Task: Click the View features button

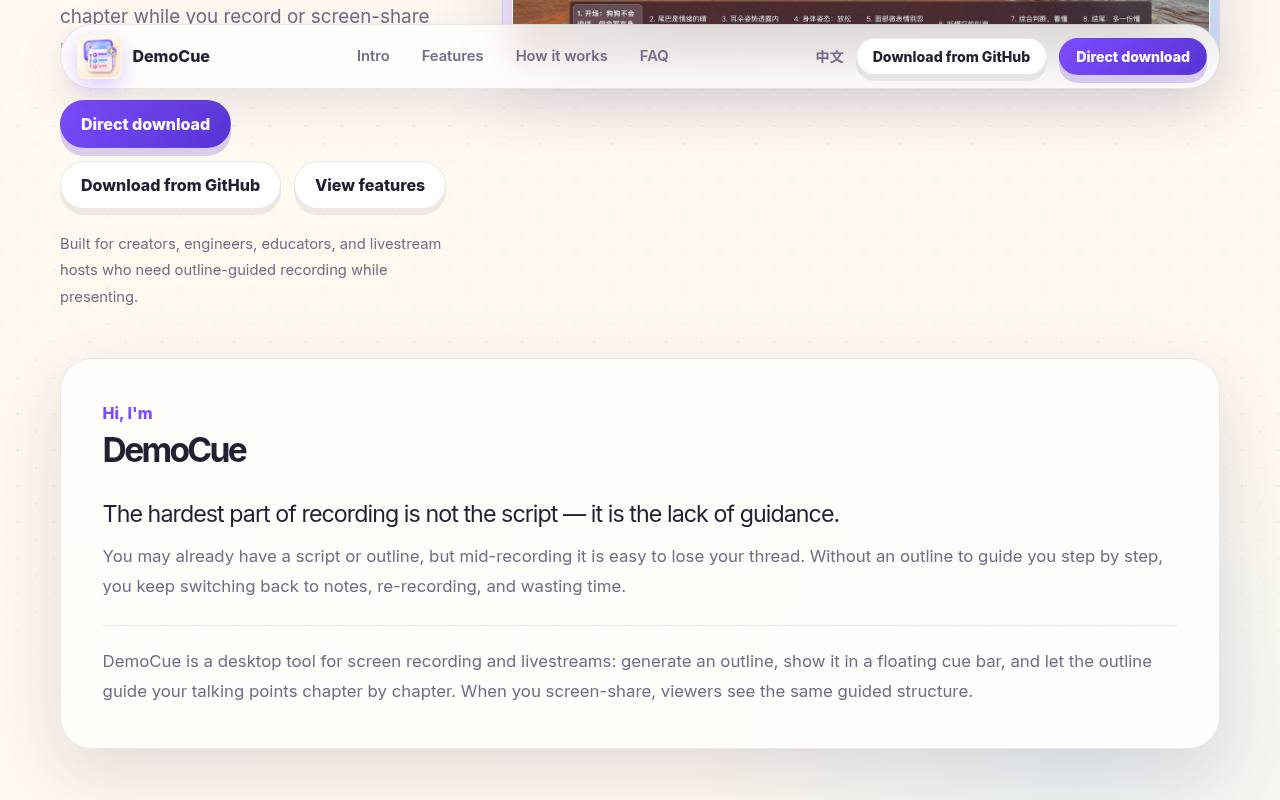Action: coord(370,185)
